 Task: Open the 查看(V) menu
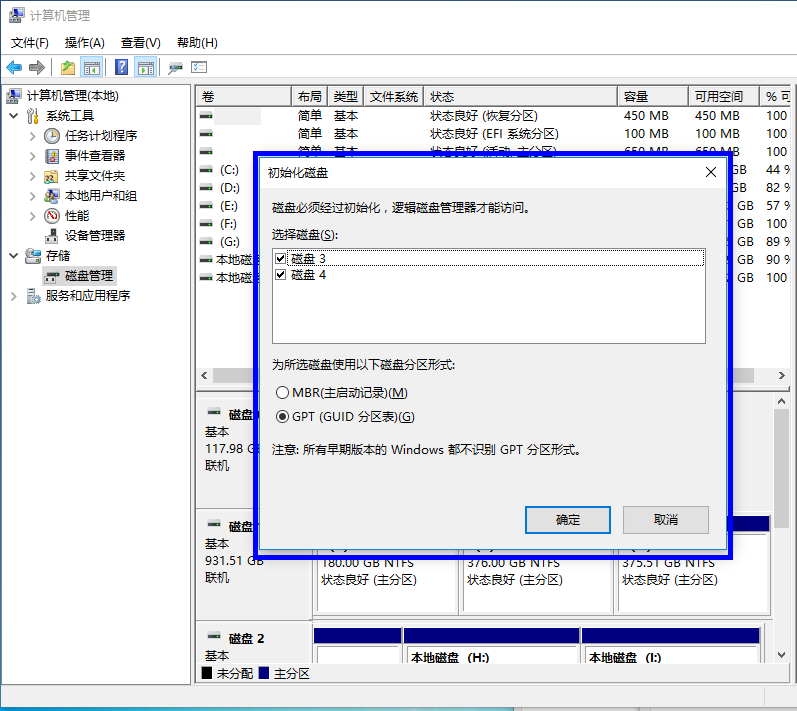point(141,43)
